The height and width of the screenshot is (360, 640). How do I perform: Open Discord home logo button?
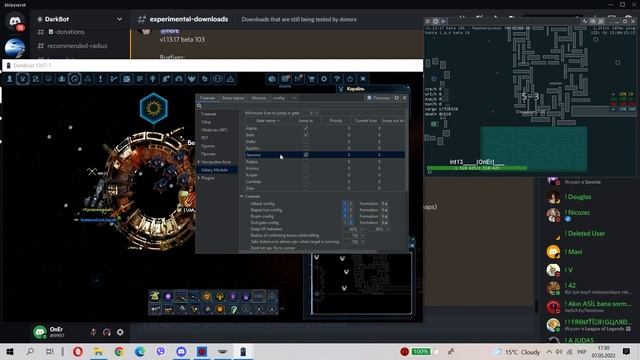pyautogui.click(x=15, y=22)
